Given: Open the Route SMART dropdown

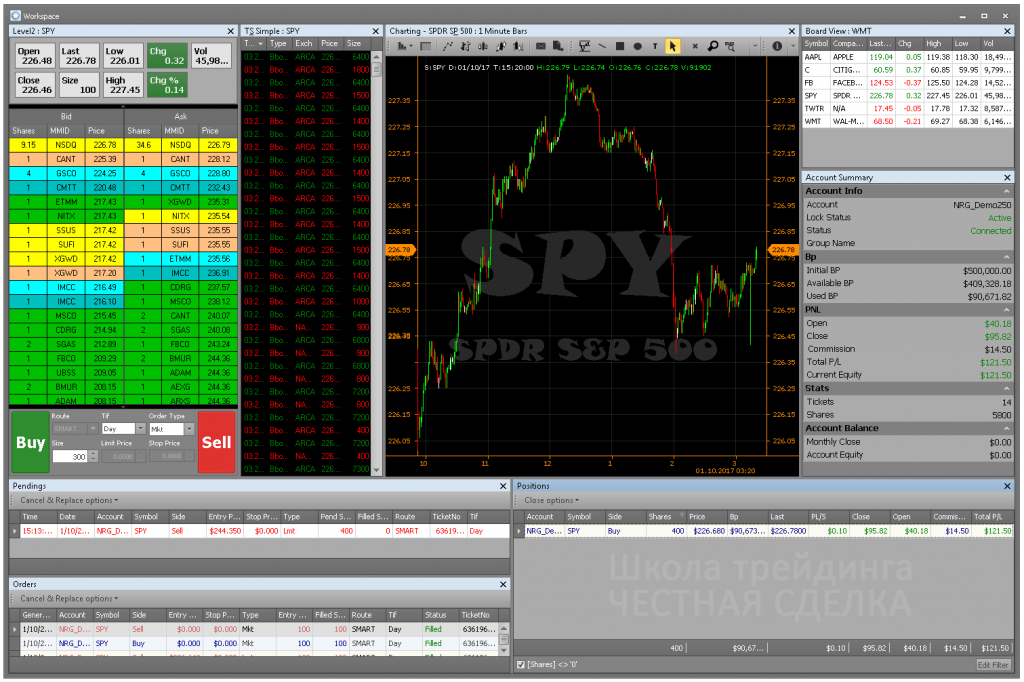Looking at the screenshot, I should click(93, 429).
